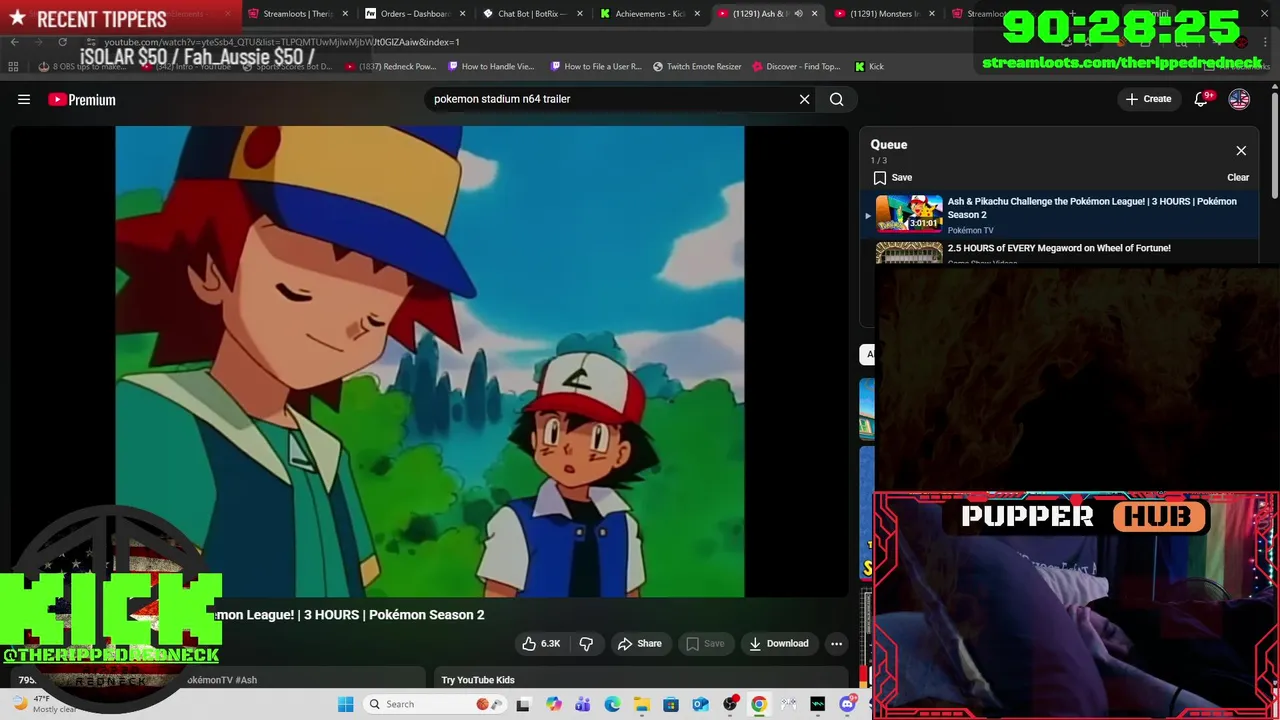Open Task View on taskbar
Image resolution: width=1280 pixels, height=720 pixels.
click(523, 704)
